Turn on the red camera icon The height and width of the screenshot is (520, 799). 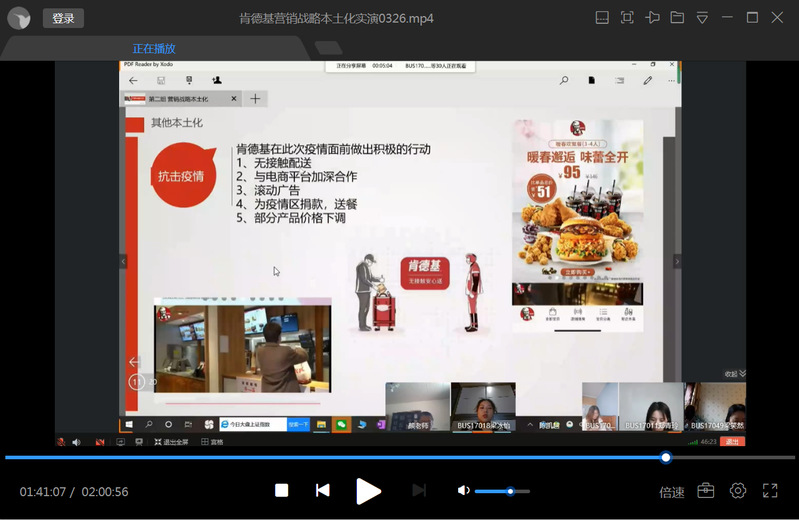point(100,442)
